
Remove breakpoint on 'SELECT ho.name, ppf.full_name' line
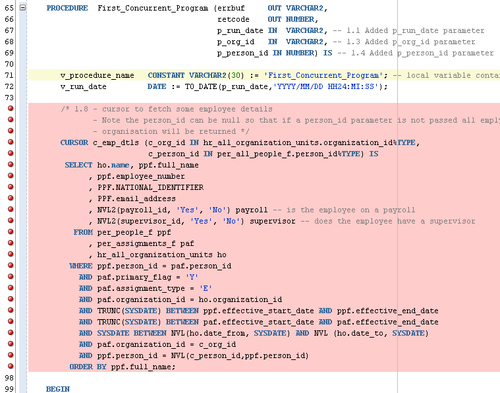(x=11, y=164)
